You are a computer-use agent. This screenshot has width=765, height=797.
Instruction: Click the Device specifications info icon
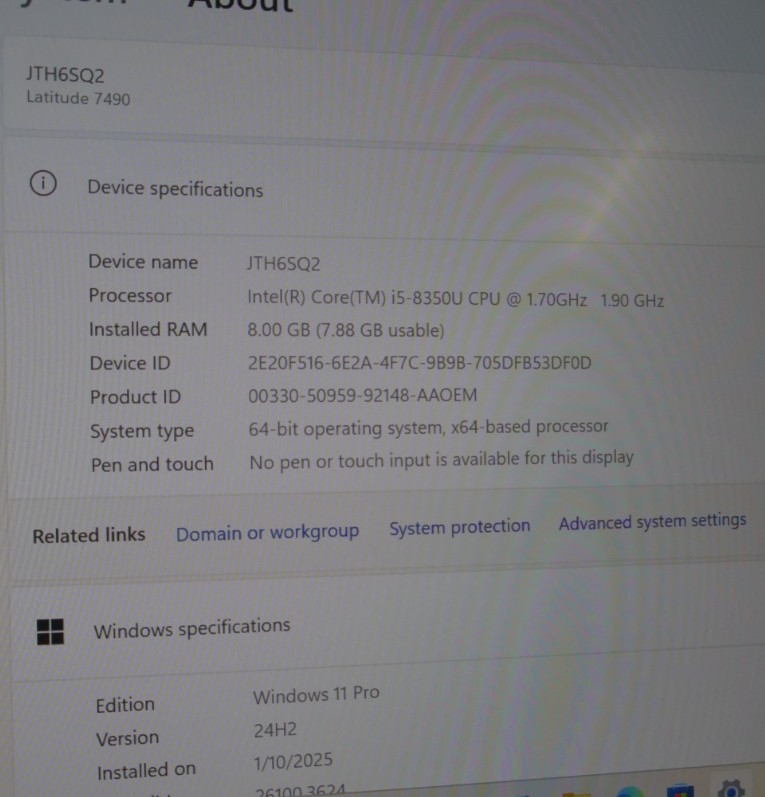pyautogui.click(x=43, y=183)
